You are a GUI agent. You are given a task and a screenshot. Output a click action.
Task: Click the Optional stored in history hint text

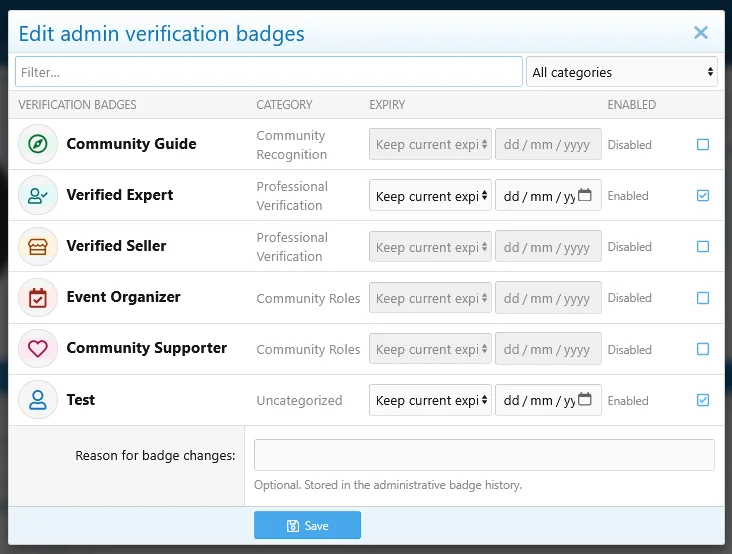pyautogui.click(x=388, y=485)
